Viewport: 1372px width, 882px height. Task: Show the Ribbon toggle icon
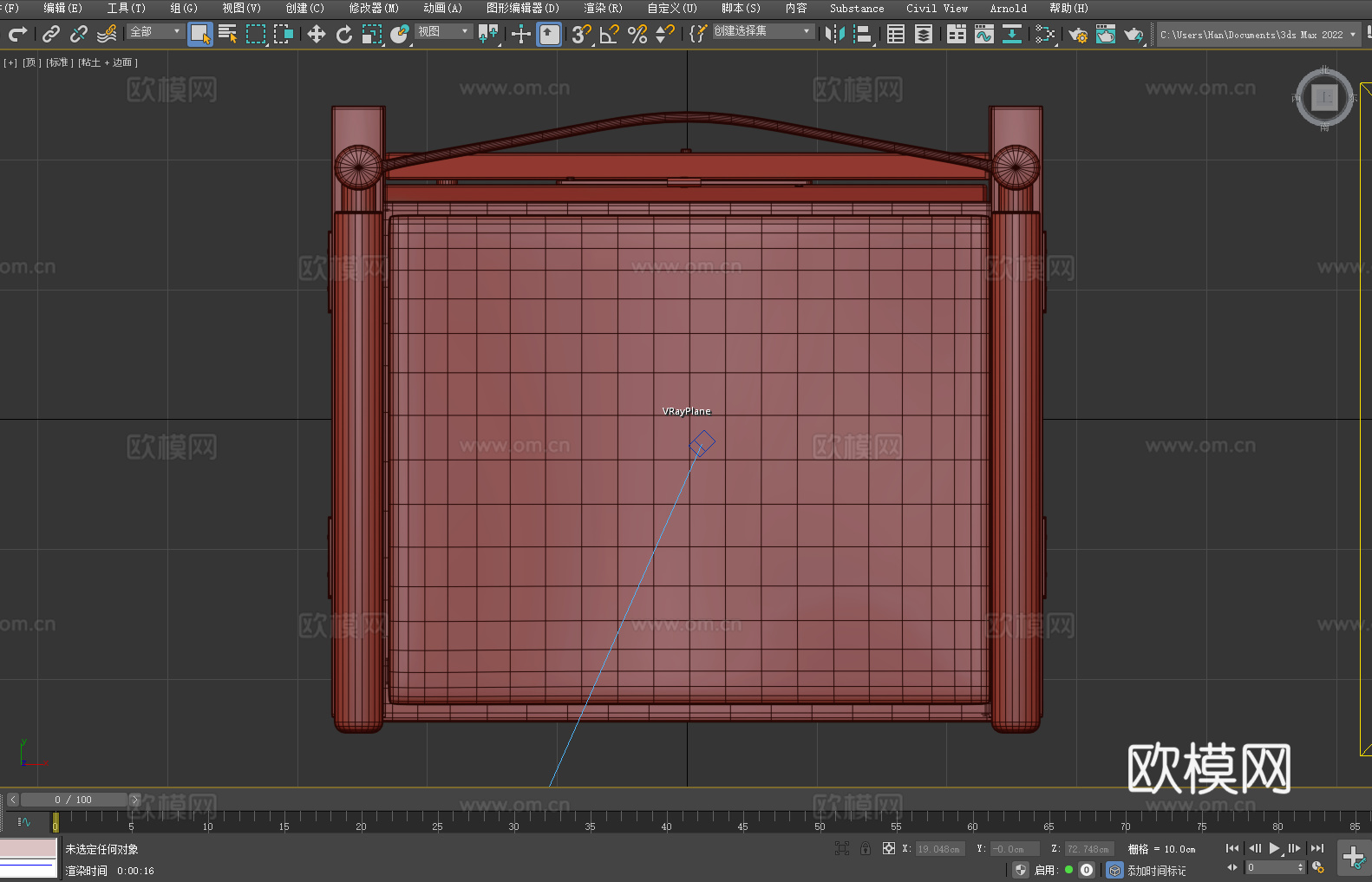click(x=957, y=34)
